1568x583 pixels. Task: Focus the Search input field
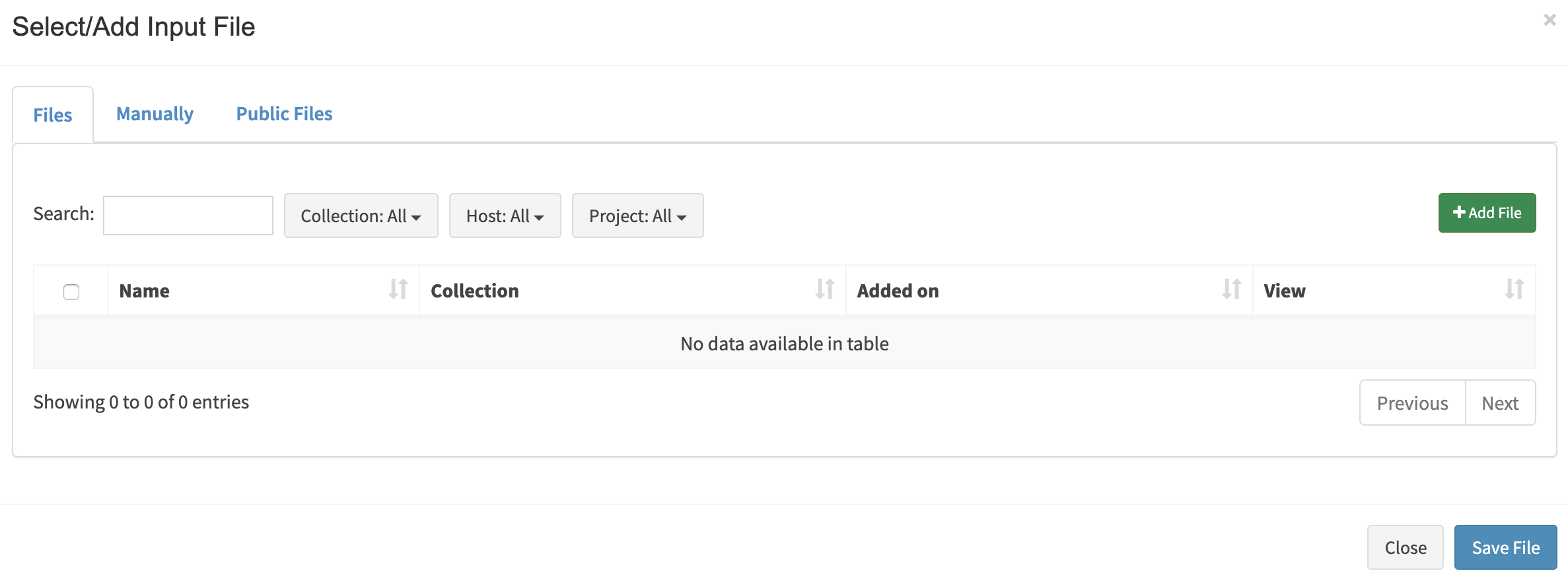pos(188,215)
